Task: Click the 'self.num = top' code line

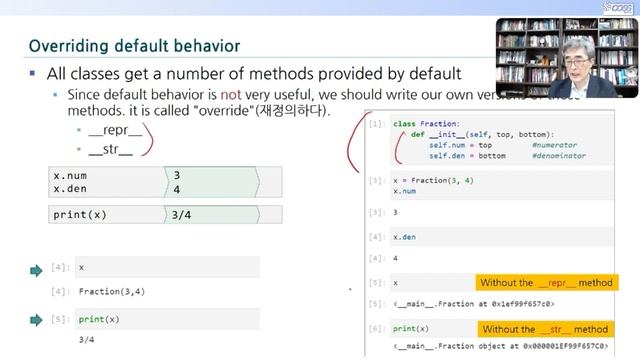Action: [460, 145]
